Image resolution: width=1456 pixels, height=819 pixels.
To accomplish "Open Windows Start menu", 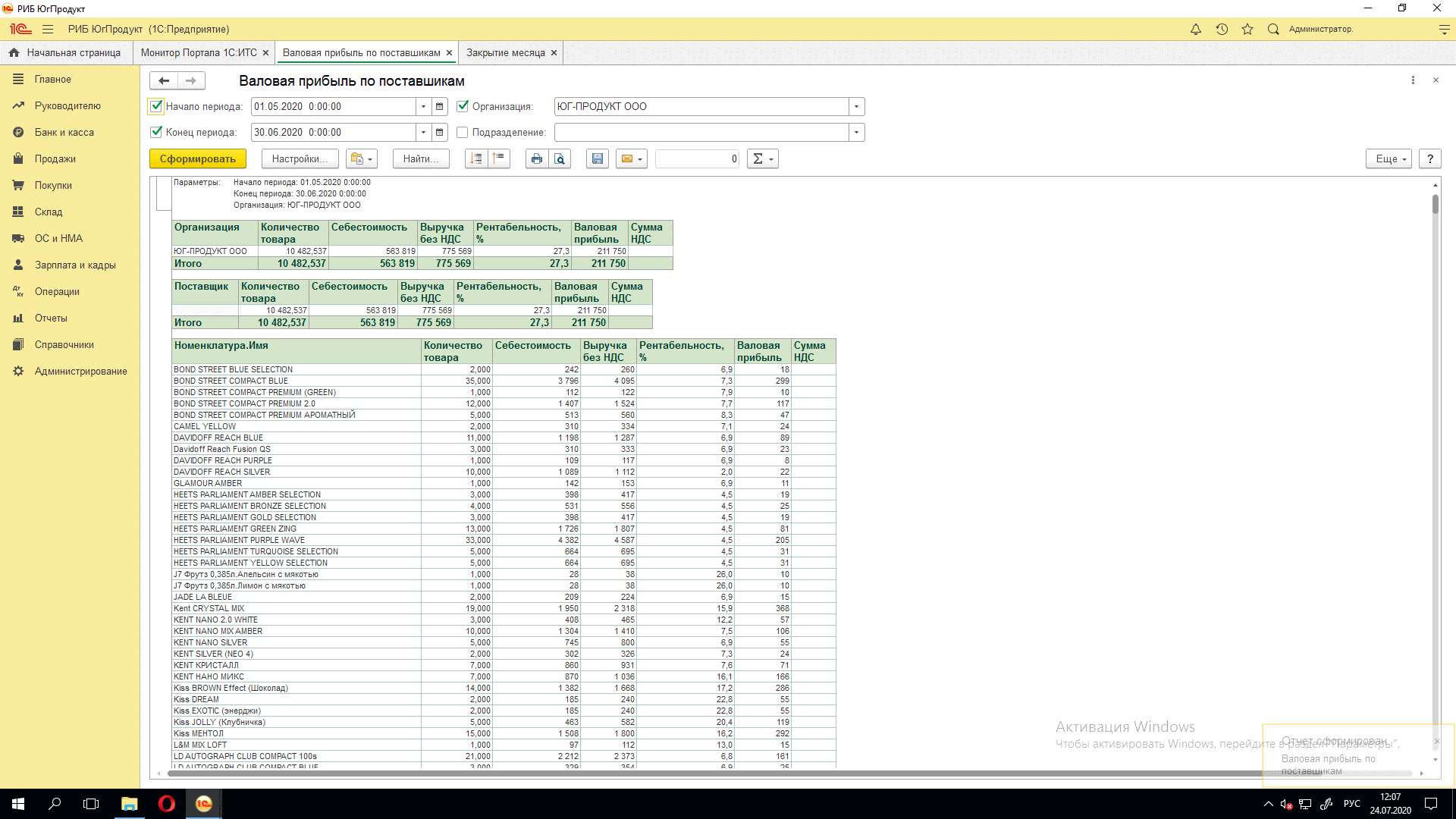I will (x=18, y=804).
